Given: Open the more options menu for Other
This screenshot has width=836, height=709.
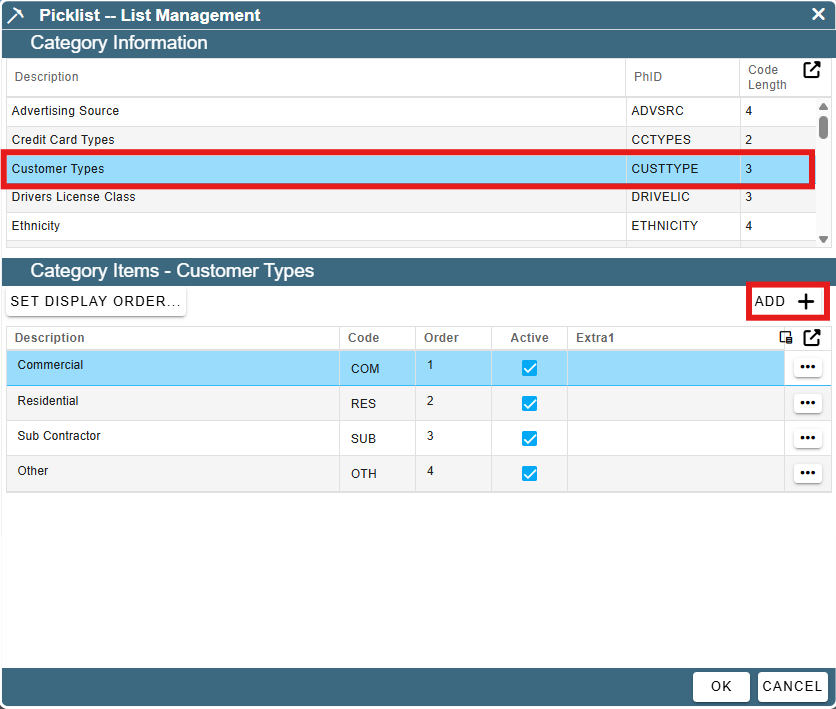Looking at the screenshot, I should tap(808, 473).
